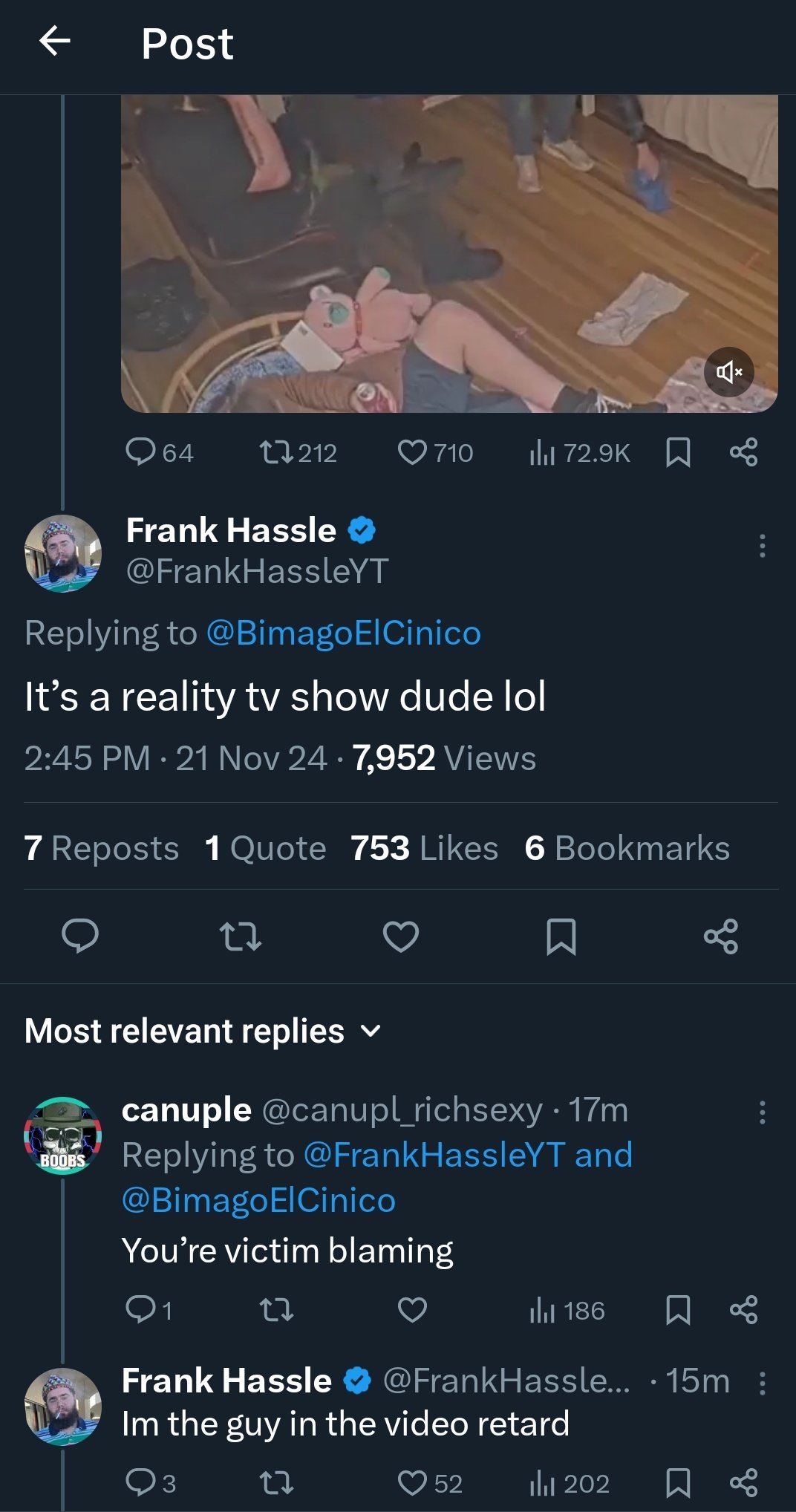
Task: Bookmark the main post in action row
Action: click(x=561, y=936)
